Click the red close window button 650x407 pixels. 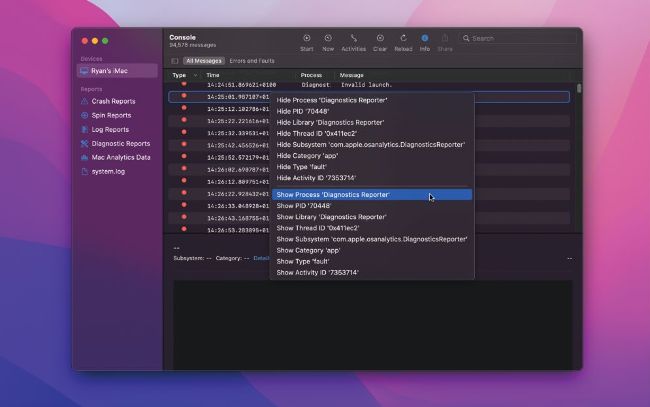pyautogui.click(x=85, y=41)
